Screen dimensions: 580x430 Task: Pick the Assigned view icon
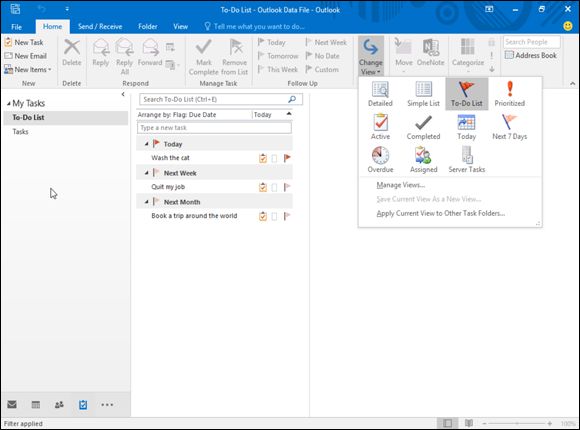423,160
